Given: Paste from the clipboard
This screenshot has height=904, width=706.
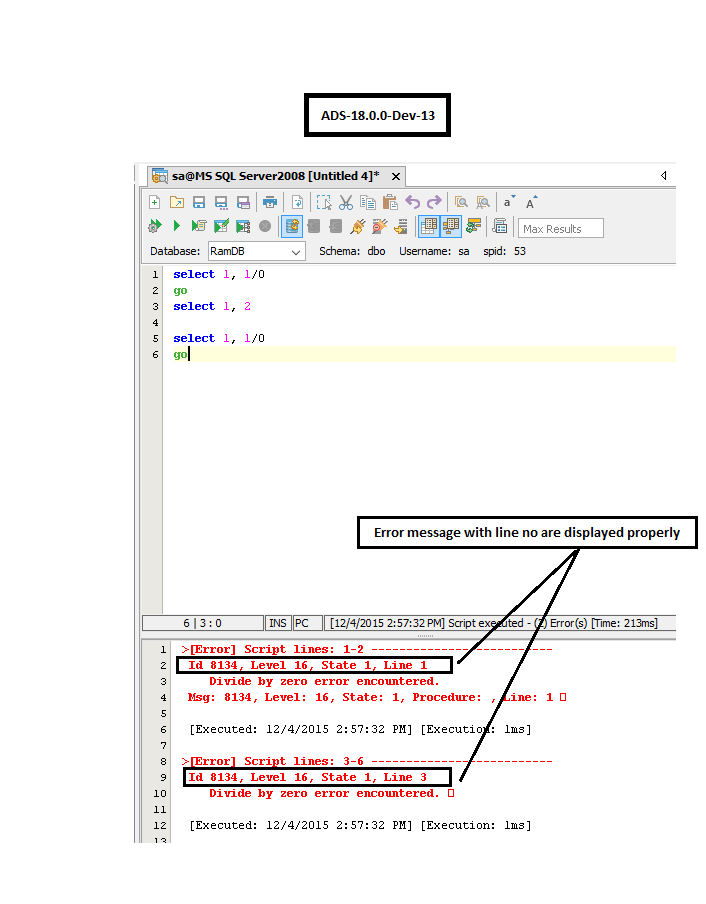Looking at the screenshot, I should click(x=390, y=202).
